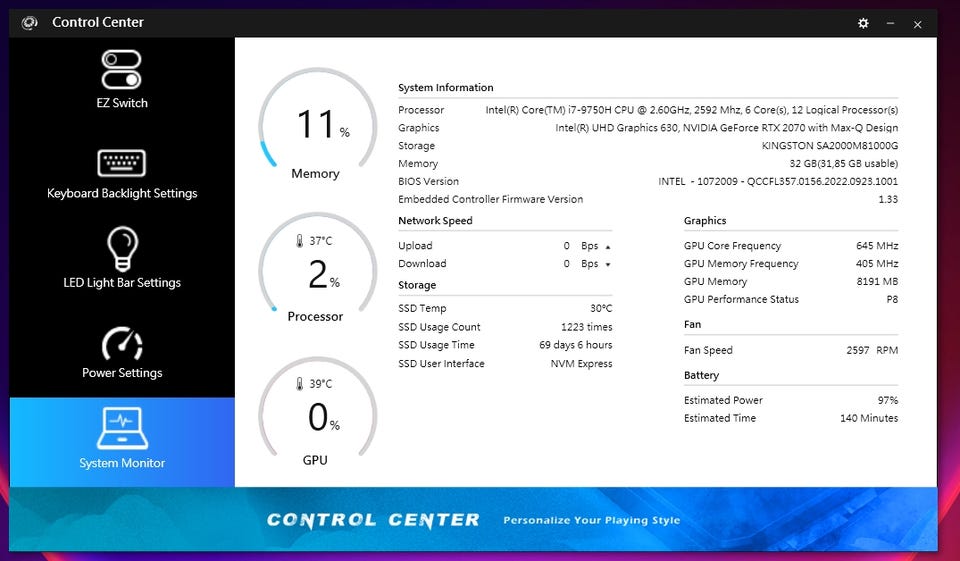Click SSD Usage Time '69 days 6 hours'
The image size is (960, 561).
point(576,345)
